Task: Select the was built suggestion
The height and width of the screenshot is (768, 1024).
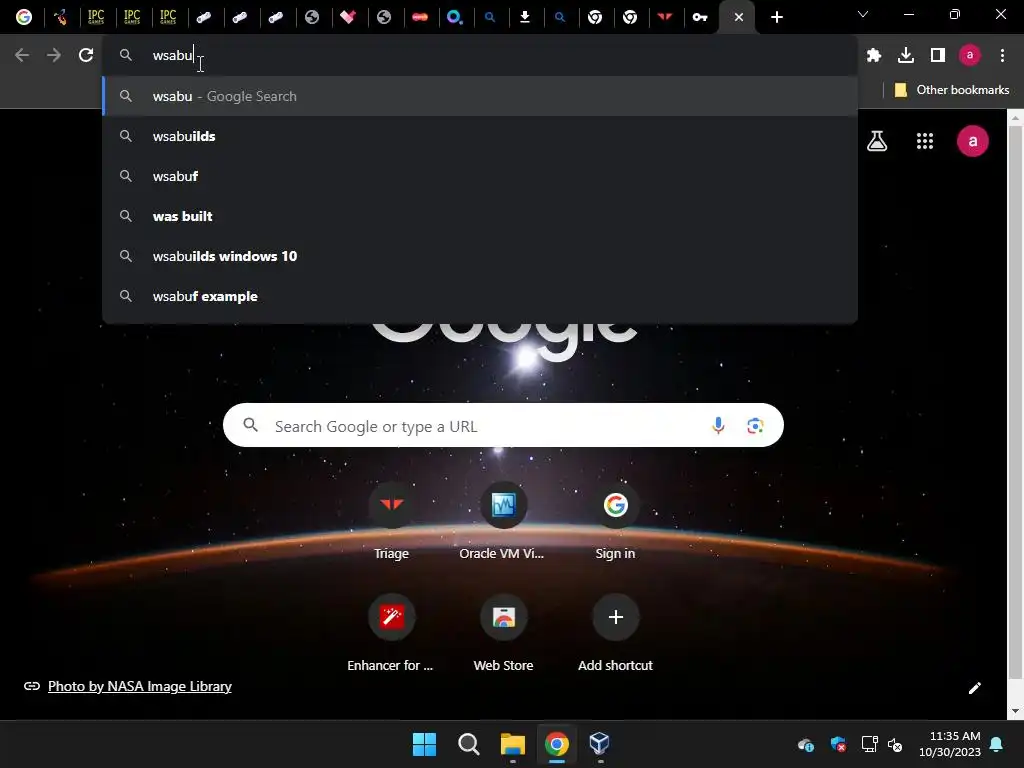Action: point(479,216)
